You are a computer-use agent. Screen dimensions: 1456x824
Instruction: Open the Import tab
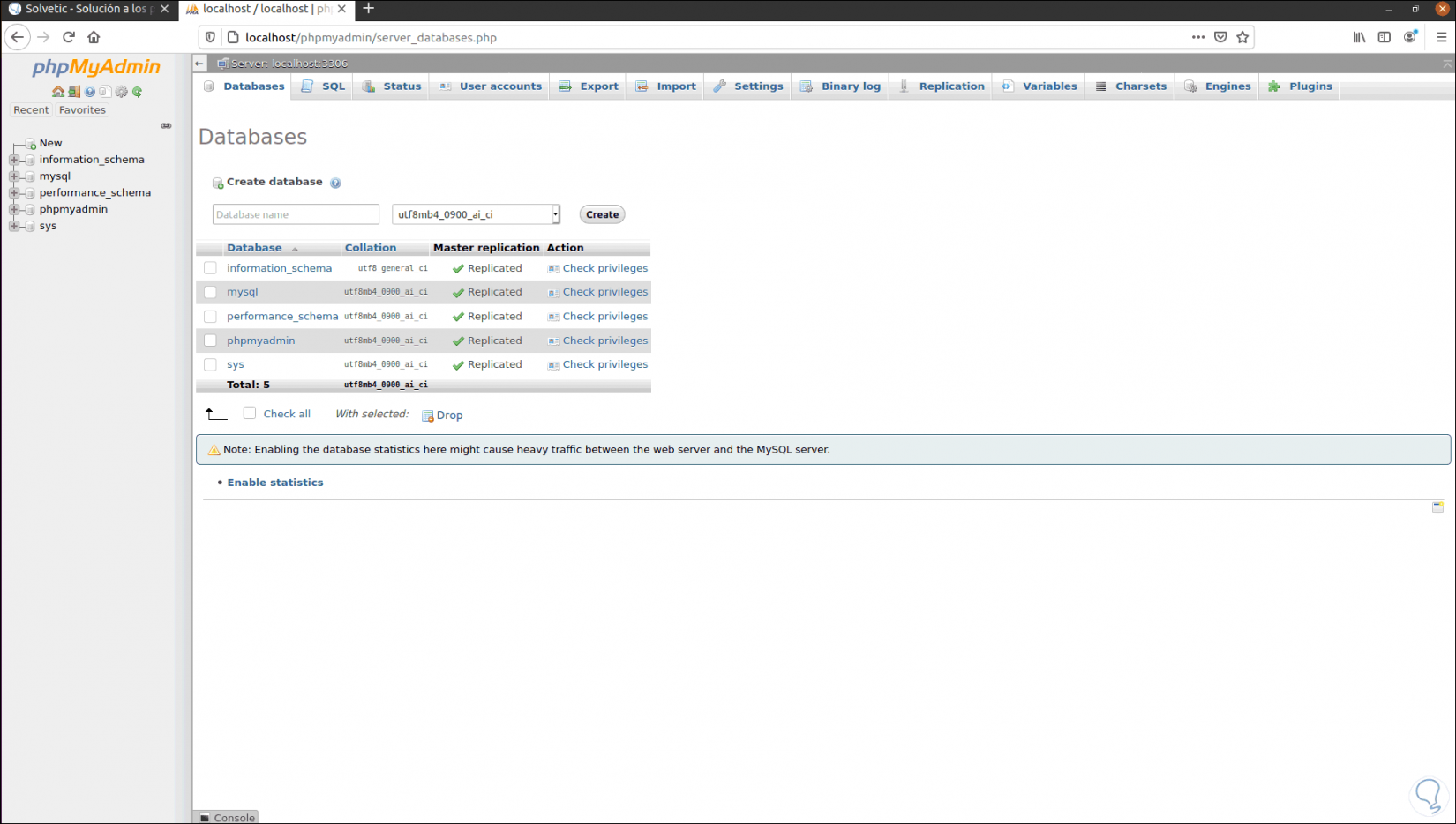666,86
